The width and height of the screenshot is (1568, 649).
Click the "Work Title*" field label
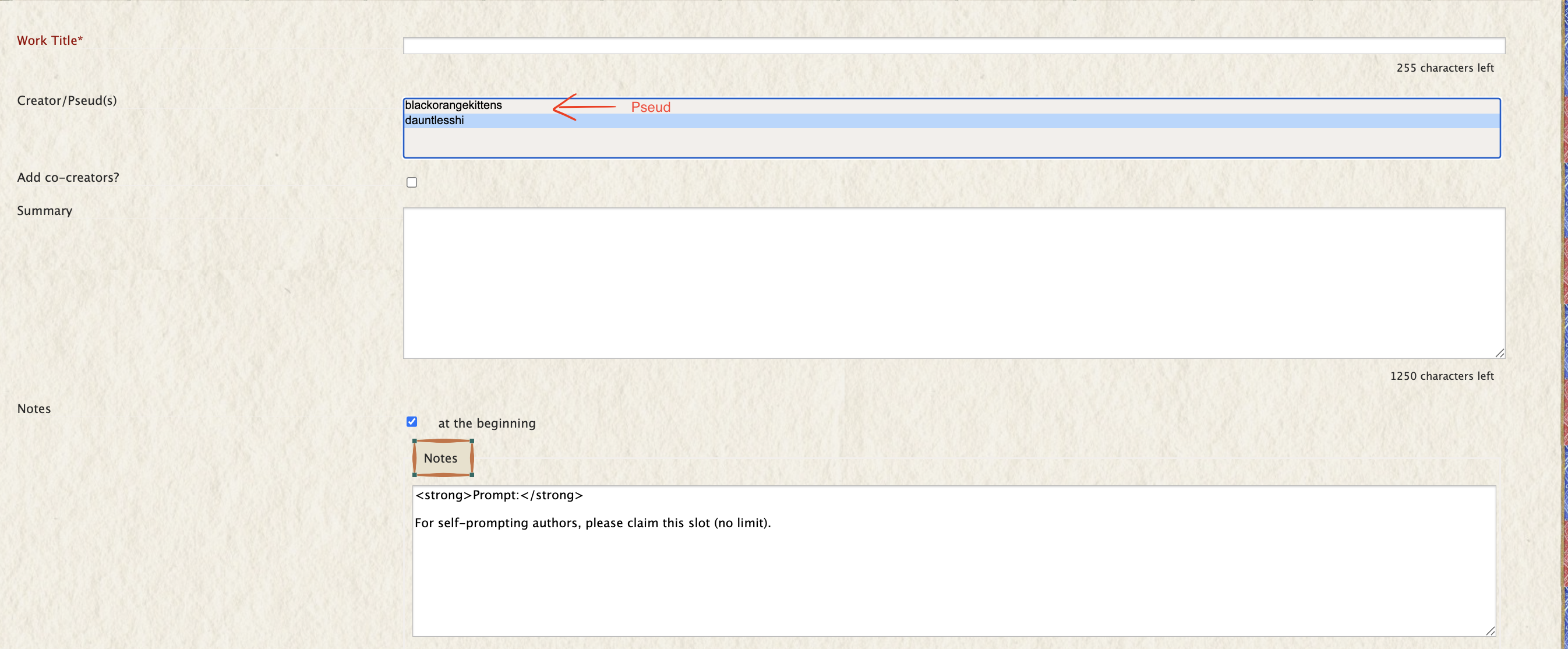click(x=50, y=40)
